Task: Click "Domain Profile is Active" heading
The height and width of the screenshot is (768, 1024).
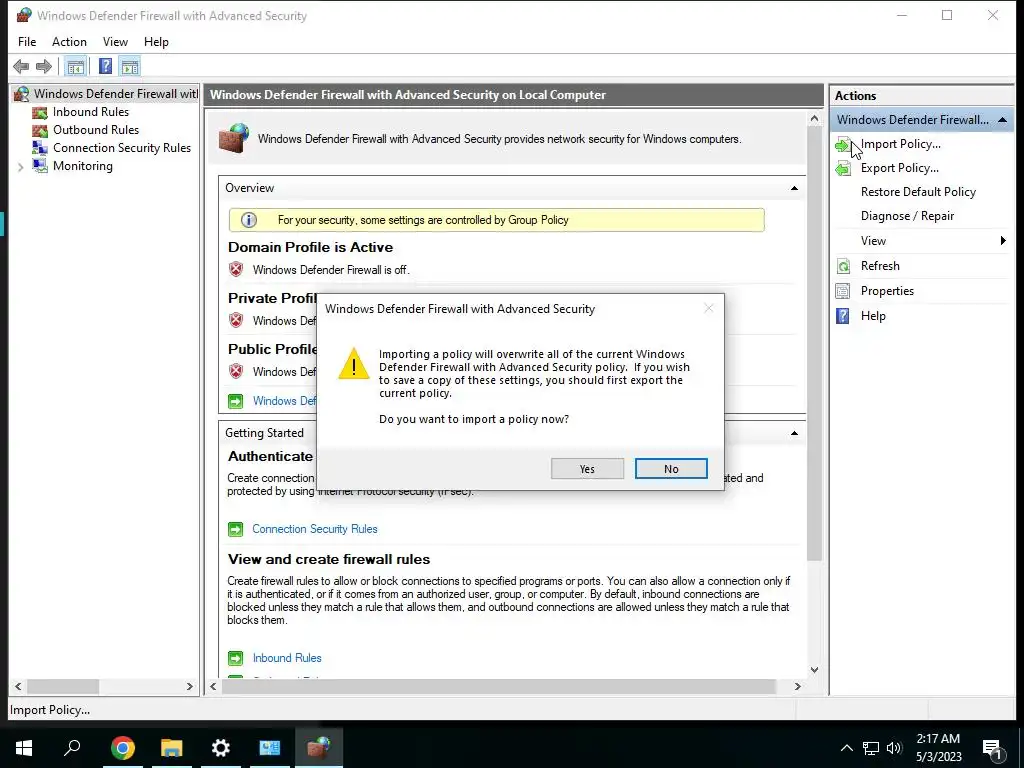Action: pyautogui.click(x=310, y=248)
